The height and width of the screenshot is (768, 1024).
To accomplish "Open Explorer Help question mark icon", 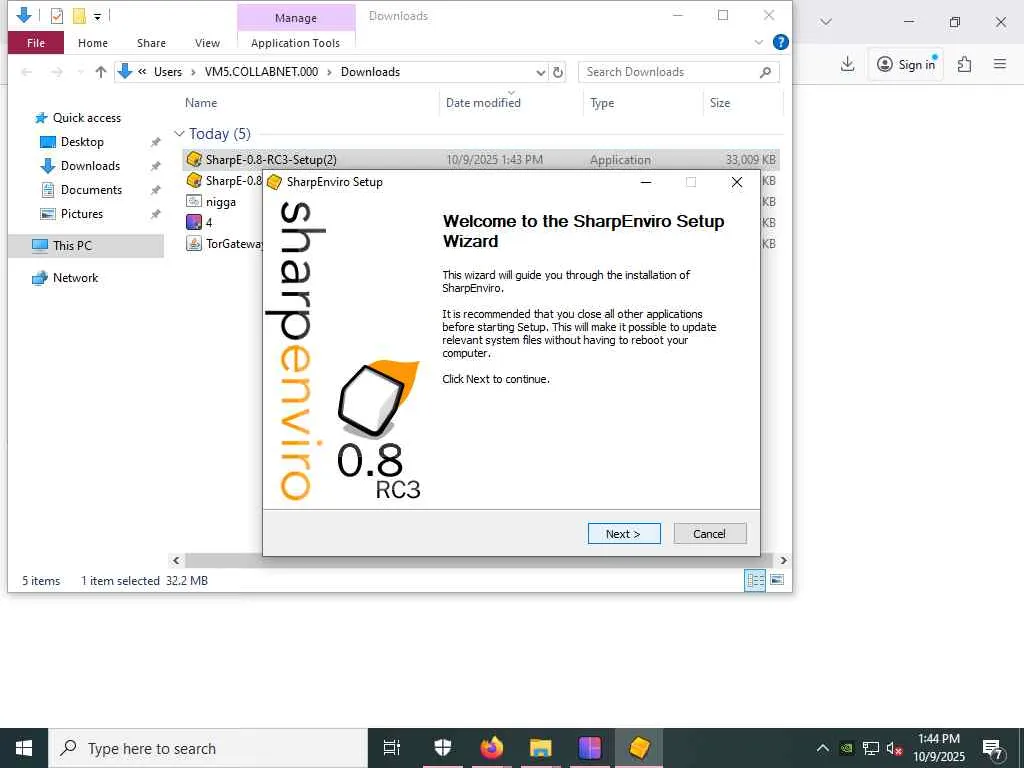I will pyautogui.click(x=780, y=42).
